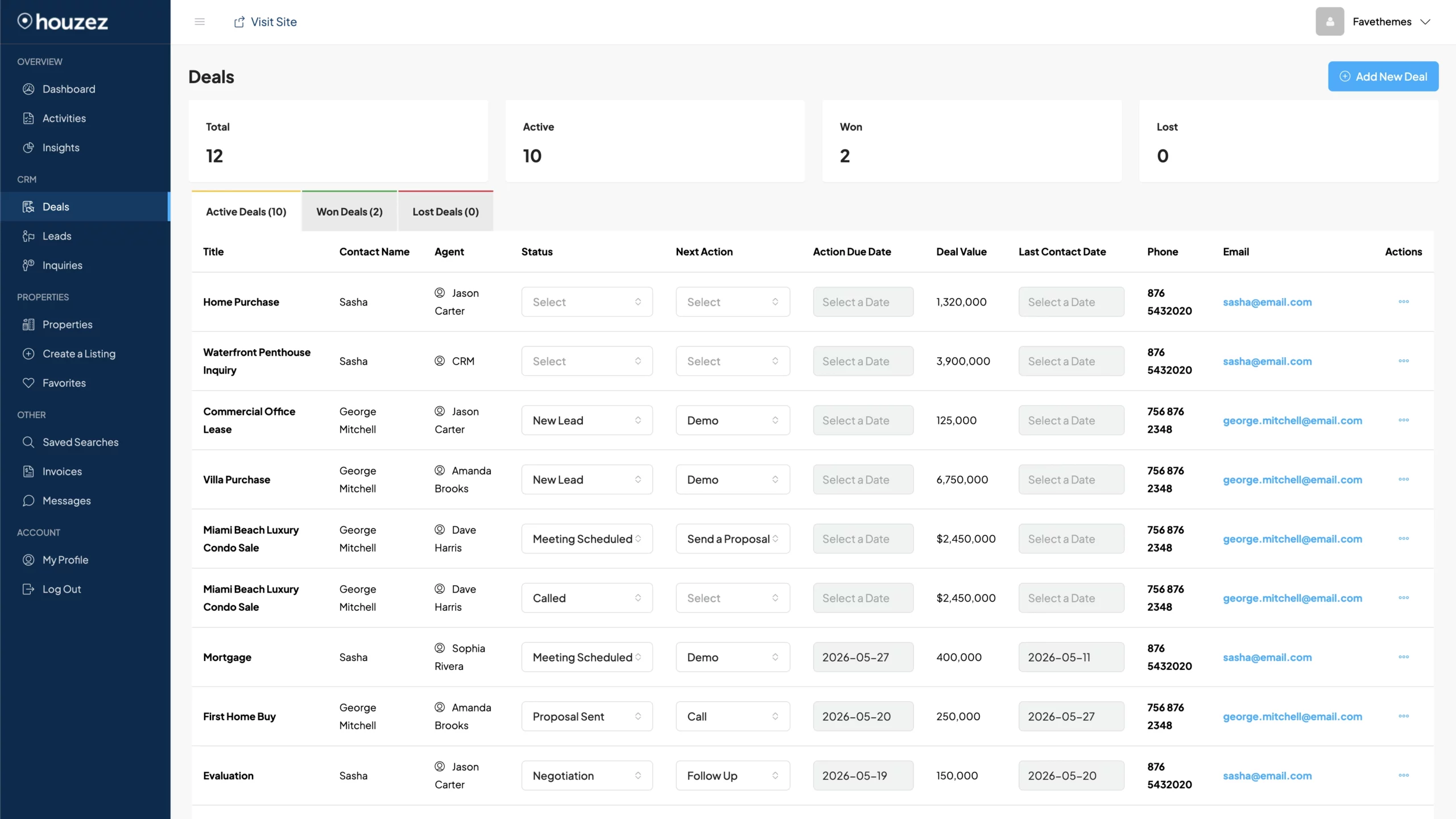Toggle the hamburger sidebar menu icon

(x=200, y=22)
